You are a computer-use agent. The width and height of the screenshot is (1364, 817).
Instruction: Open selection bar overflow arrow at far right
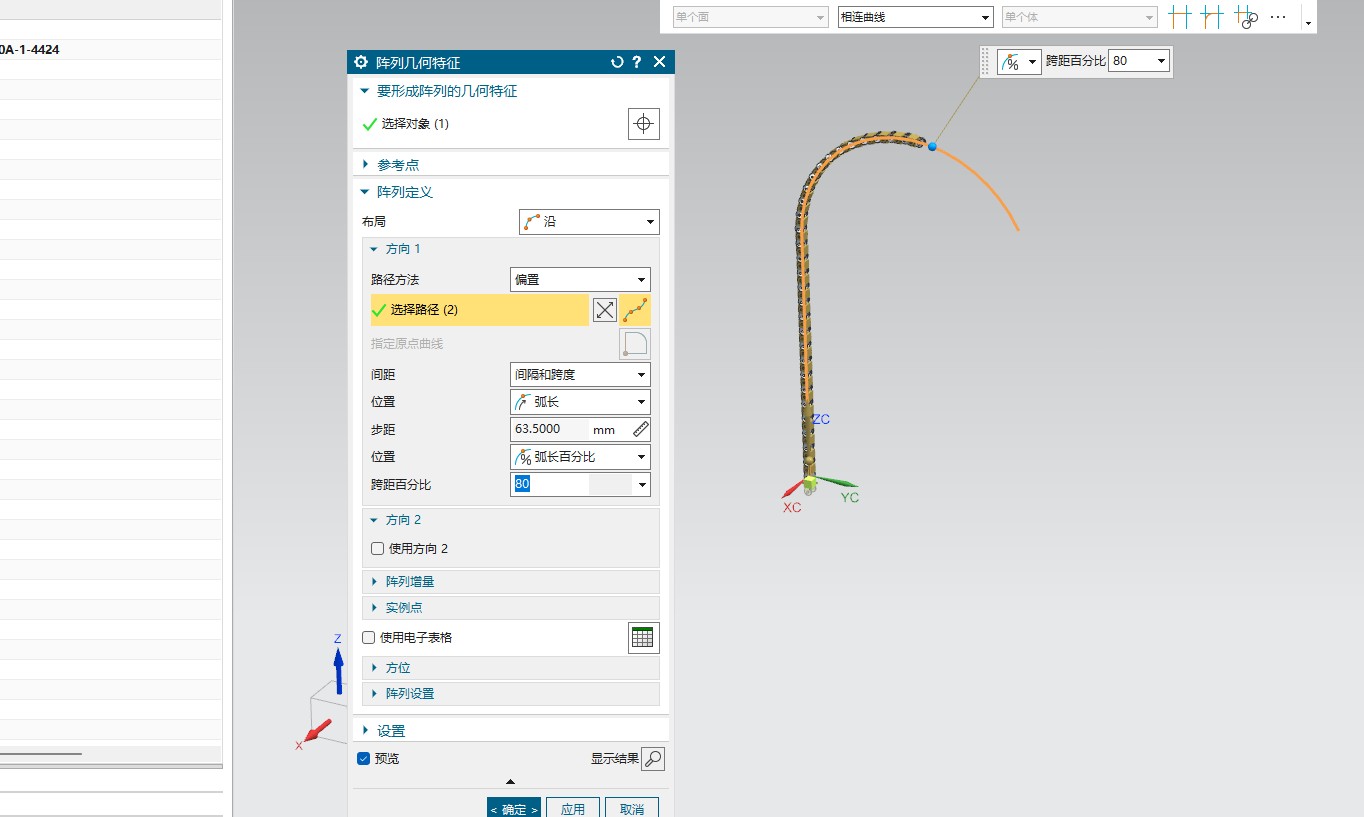click(x=1307, y=22)
